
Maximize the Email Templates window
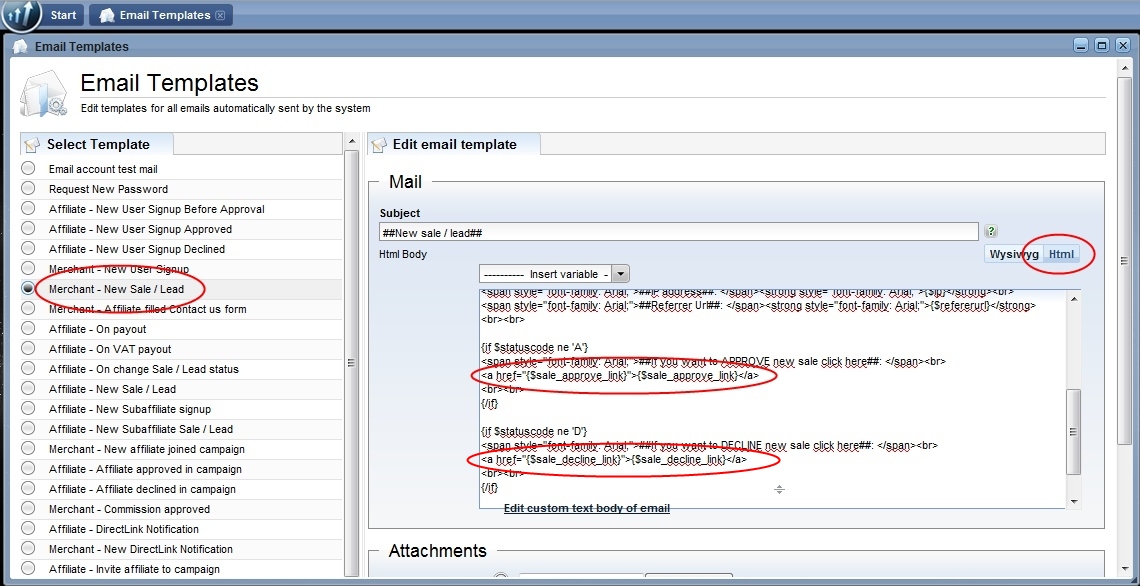pos(1101,46)
